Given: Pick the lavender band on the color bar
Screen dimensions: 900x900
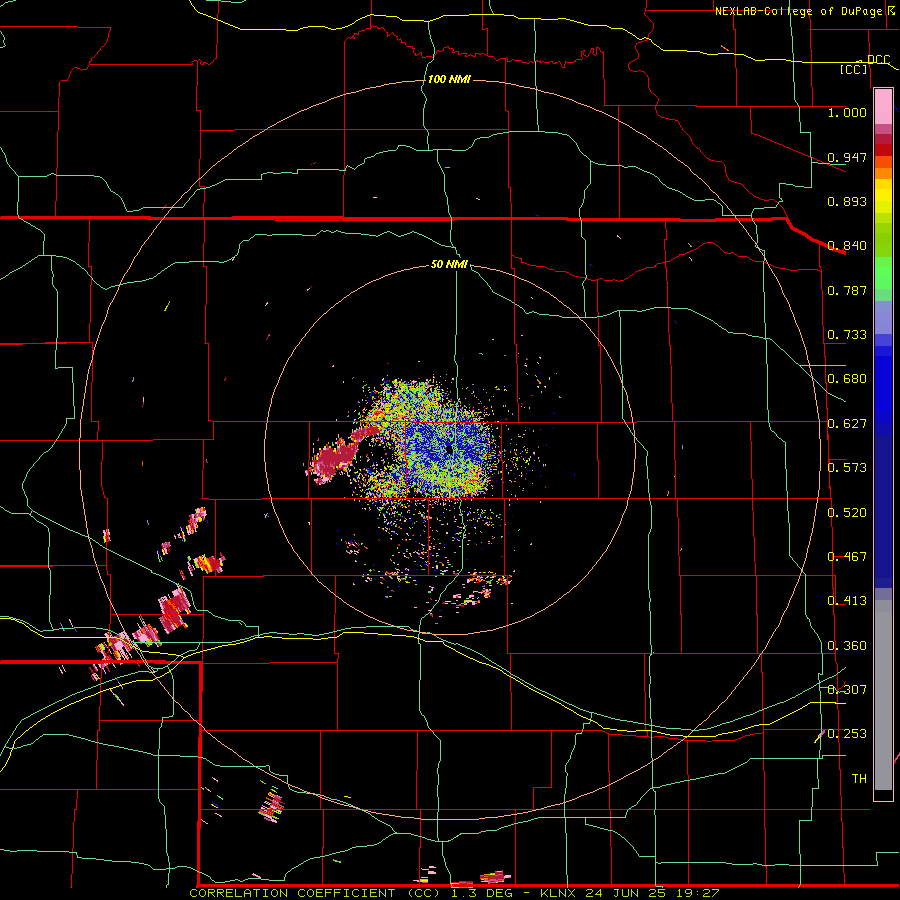Looking at the screenshot, I should (x=883, y=317).
